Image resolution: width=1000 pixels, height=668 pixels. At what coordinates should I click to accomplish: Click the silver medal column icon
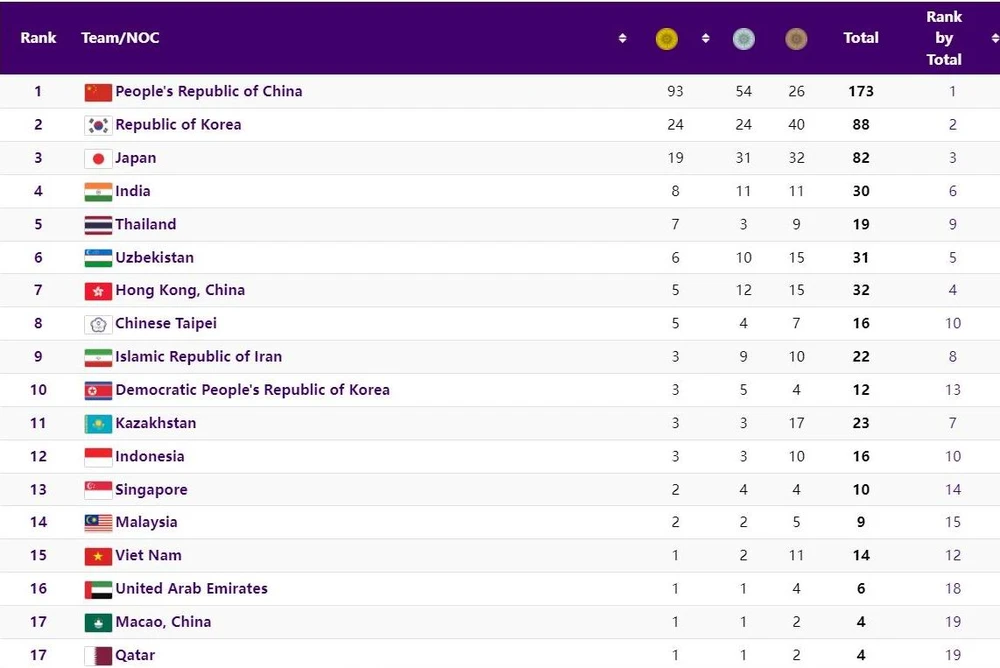pyautogui.click(x=743, y=39)
